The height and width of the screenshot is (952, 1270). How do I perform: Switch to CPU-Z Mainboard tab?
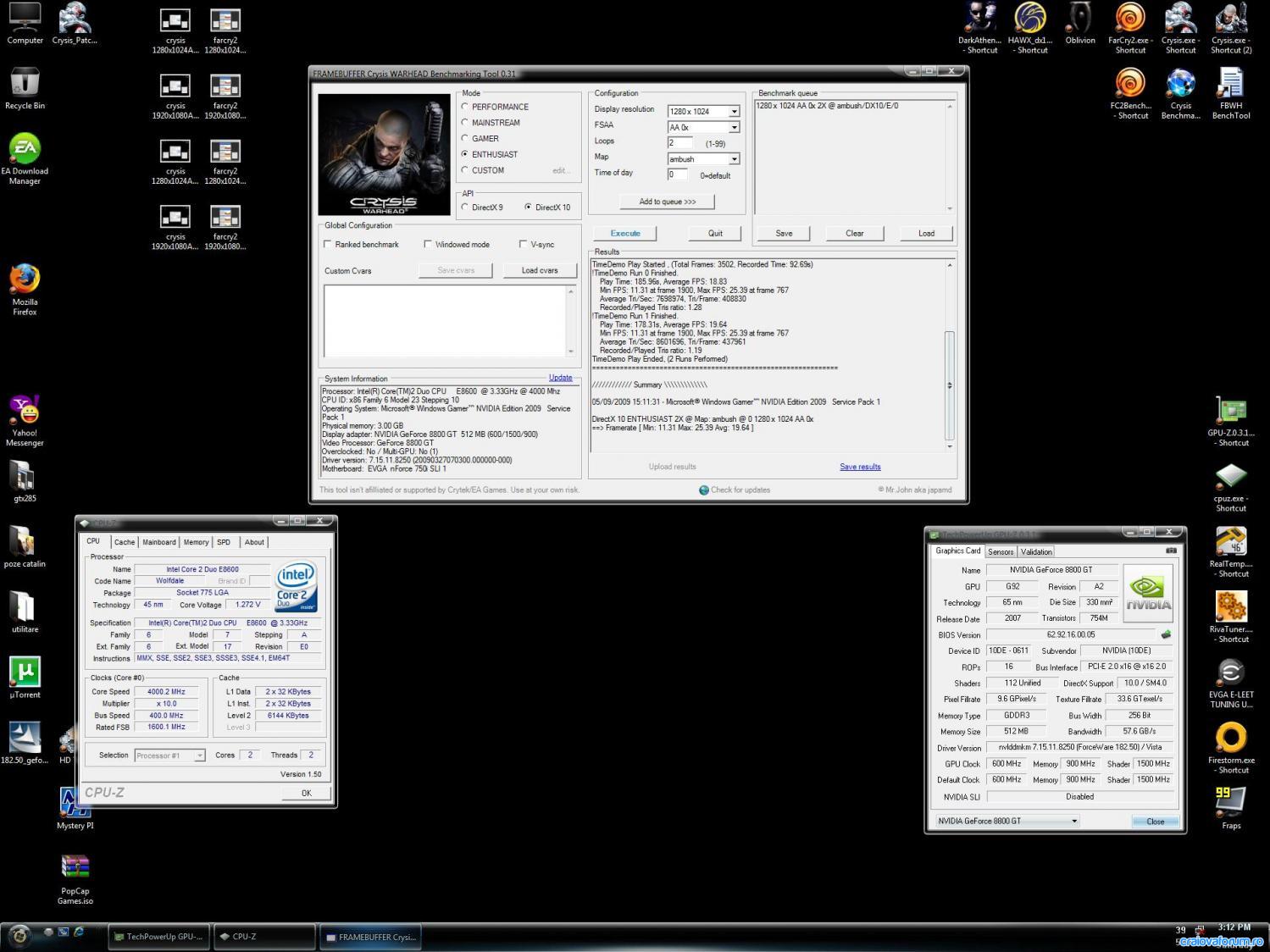click(159, 542)
